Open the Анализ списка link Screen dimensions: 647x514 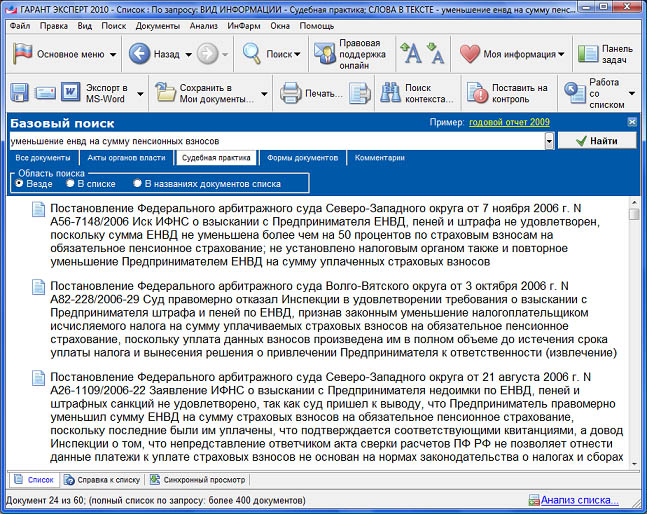[579, 500]
